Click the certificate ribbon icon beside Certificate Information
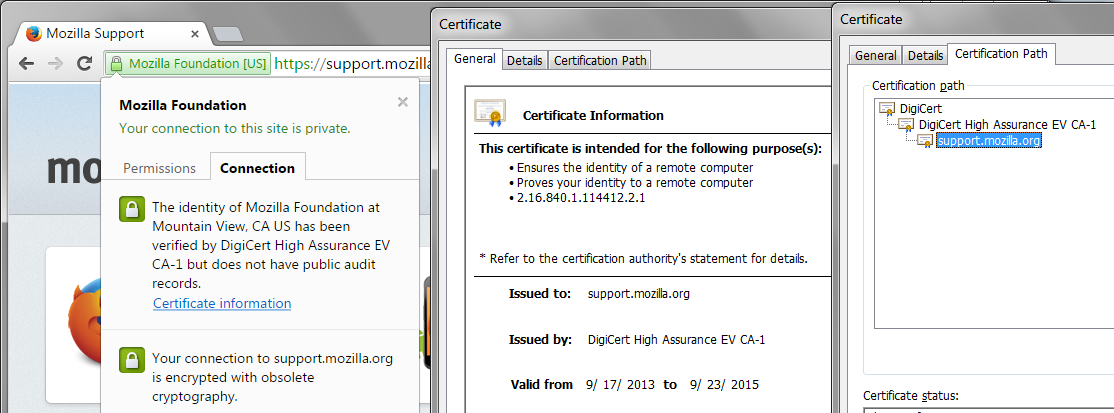The width and height of the screenshot is (1114, 413). tap(490, 113)
